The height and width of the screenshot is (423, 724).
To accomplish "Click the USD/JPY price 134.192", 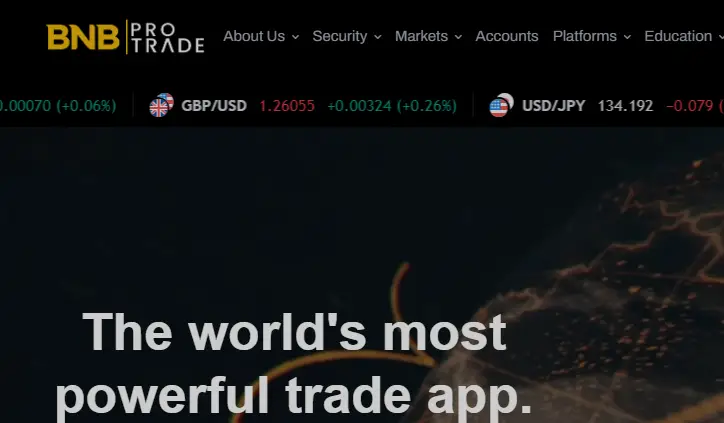I will click(x=625, y=106).
